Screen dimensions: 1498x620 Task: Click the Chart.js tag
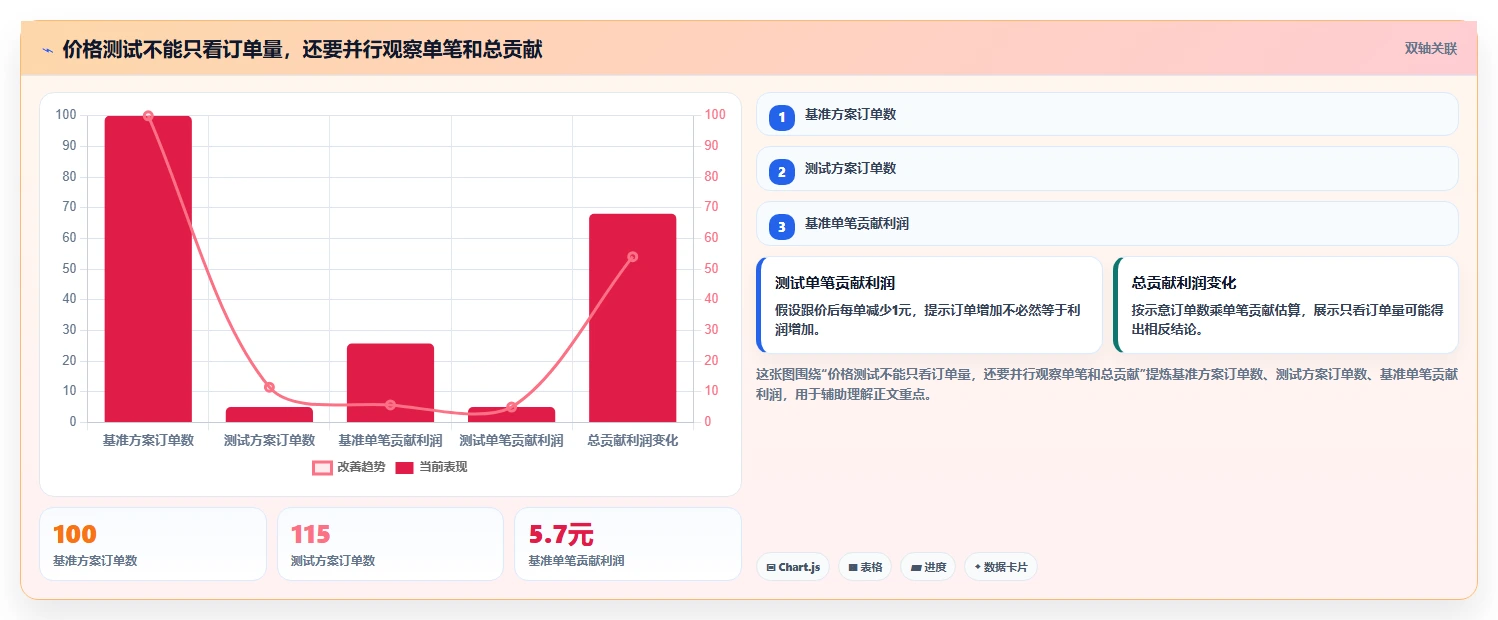point(793,567)
